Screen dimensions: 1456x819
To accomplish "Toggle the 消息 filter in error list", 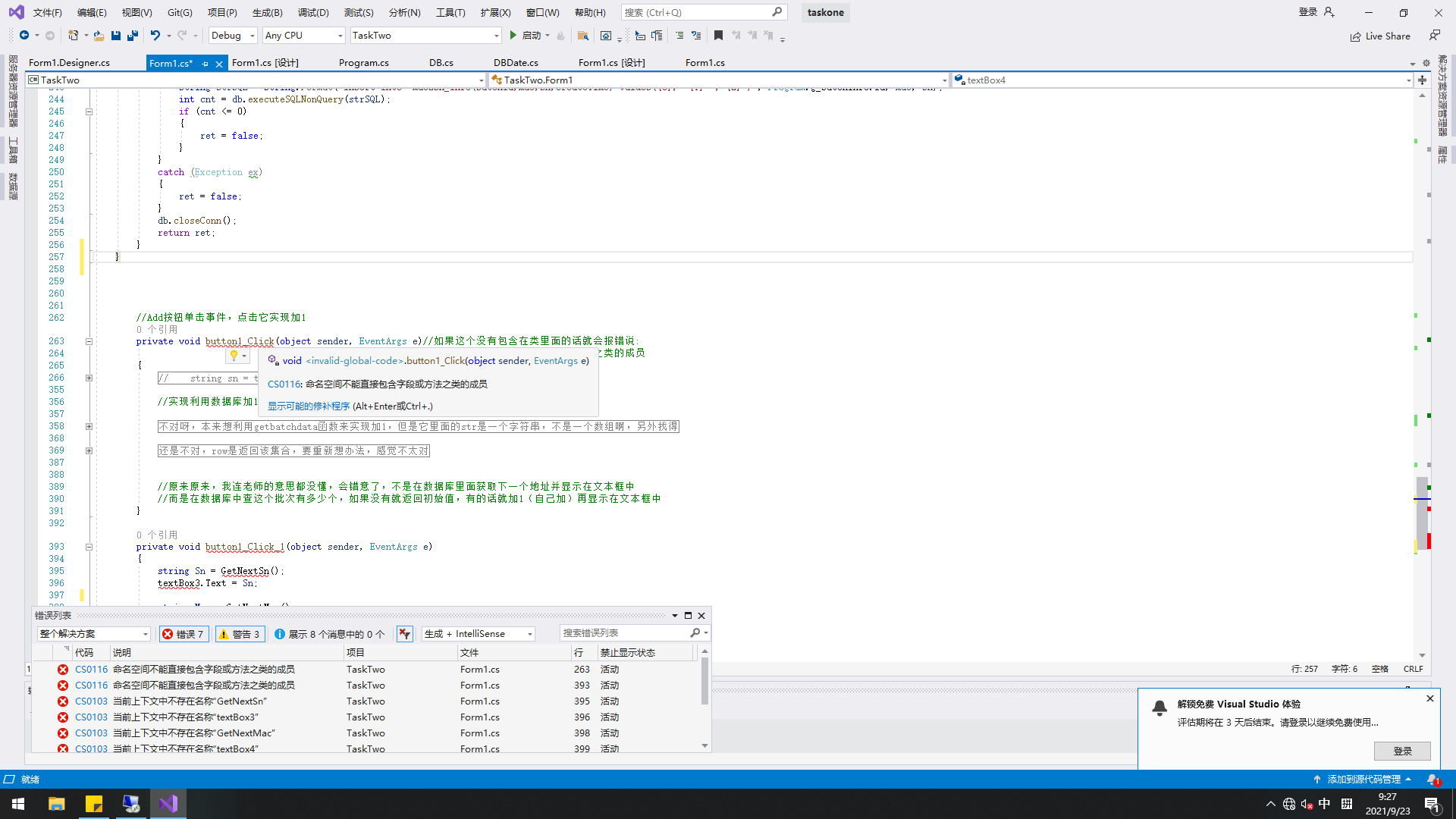I will click(329, 633).
